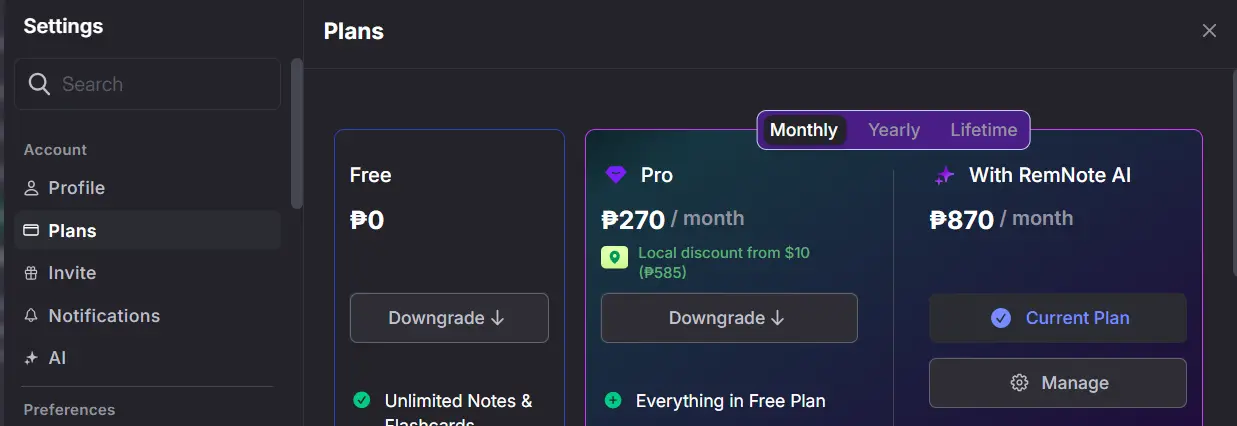
Task: Click the settings sidebar scrollbar
Action: [x=296, y=133]
